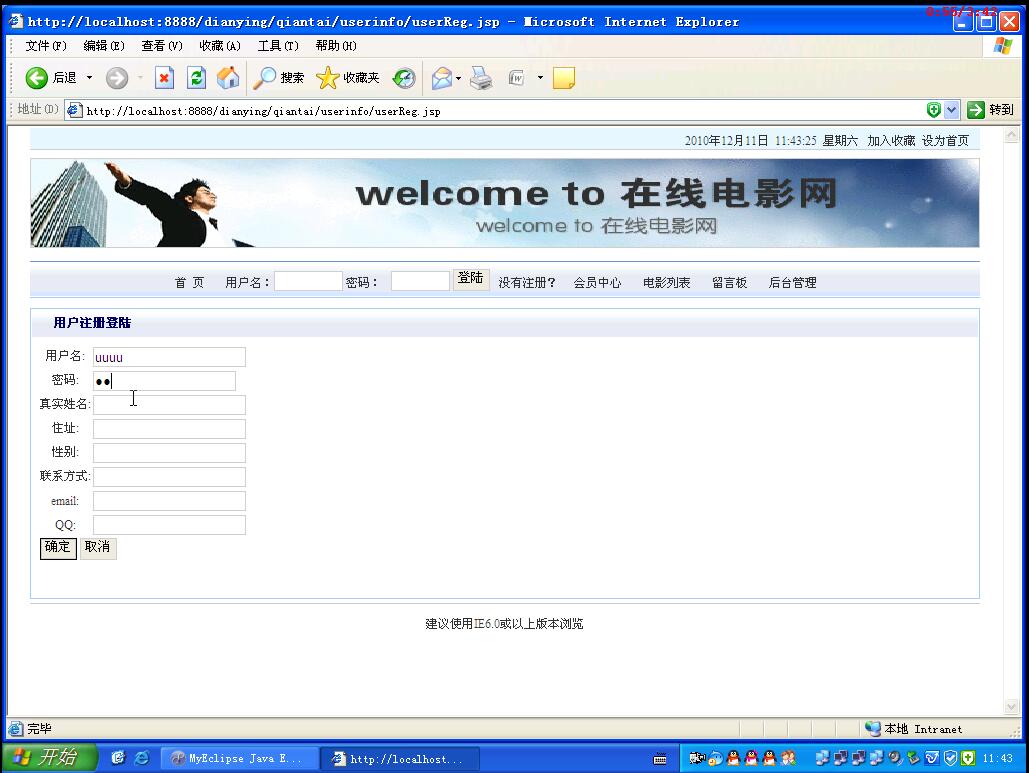The width and height of the screenshot is (1029, 773).
Task: Click the email input field
Action: click(x=169, y=501)
